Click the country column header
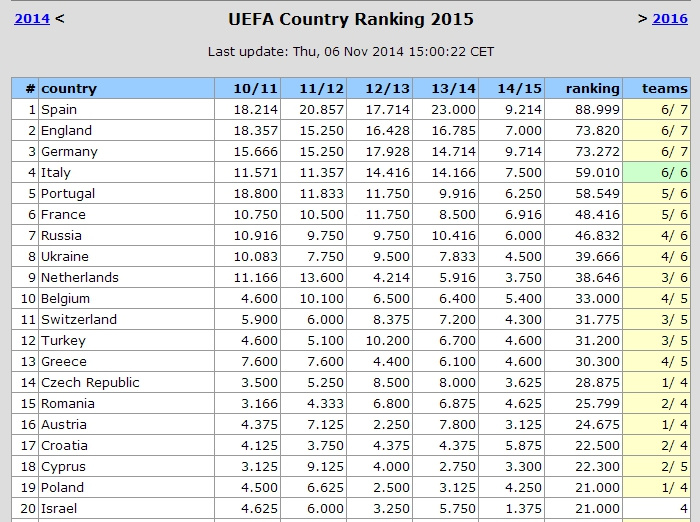 (x=69, y=88)
